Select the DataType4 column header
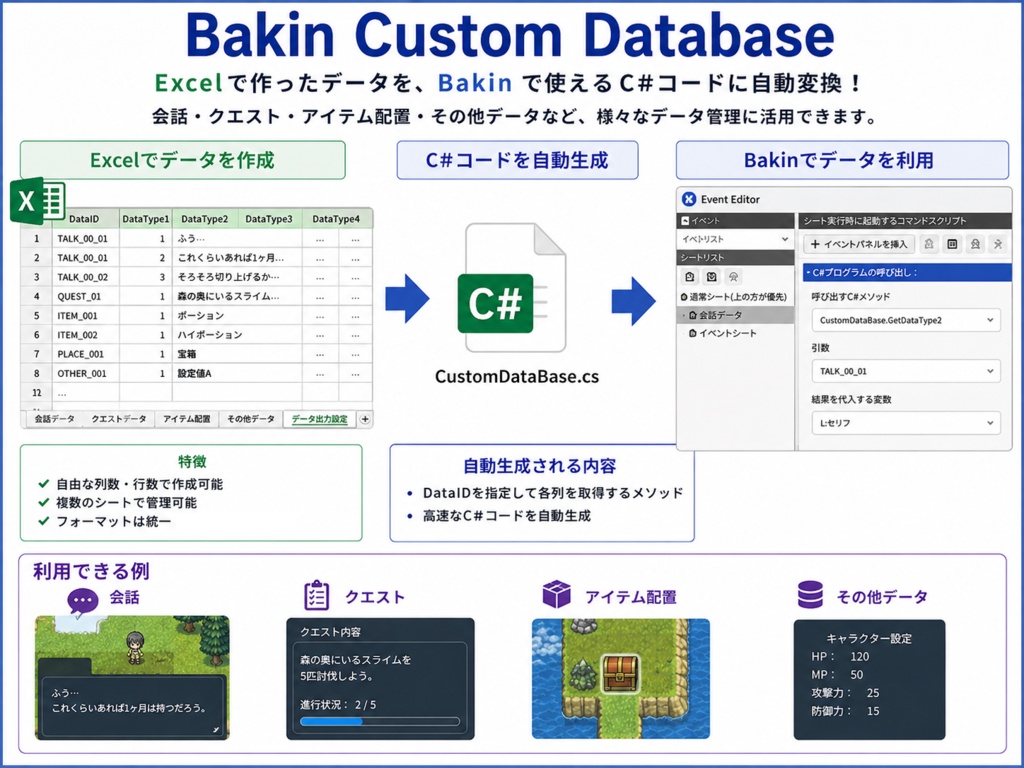 coord(336,219)
